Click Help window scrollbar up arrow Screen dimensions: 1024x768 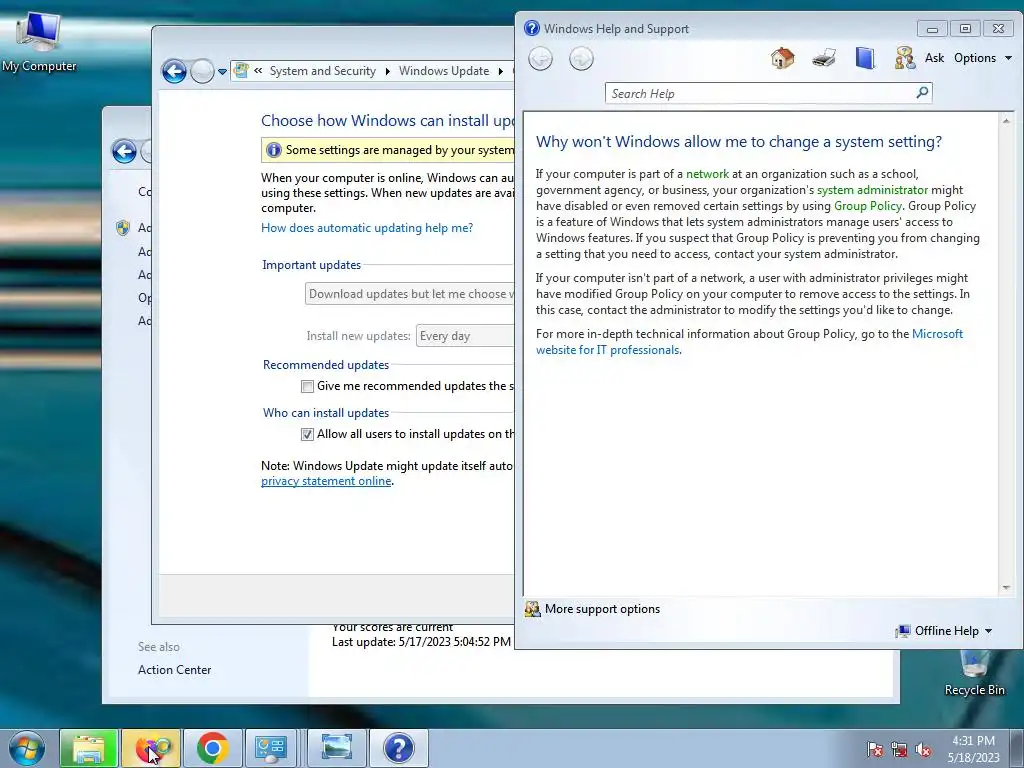1006,121
